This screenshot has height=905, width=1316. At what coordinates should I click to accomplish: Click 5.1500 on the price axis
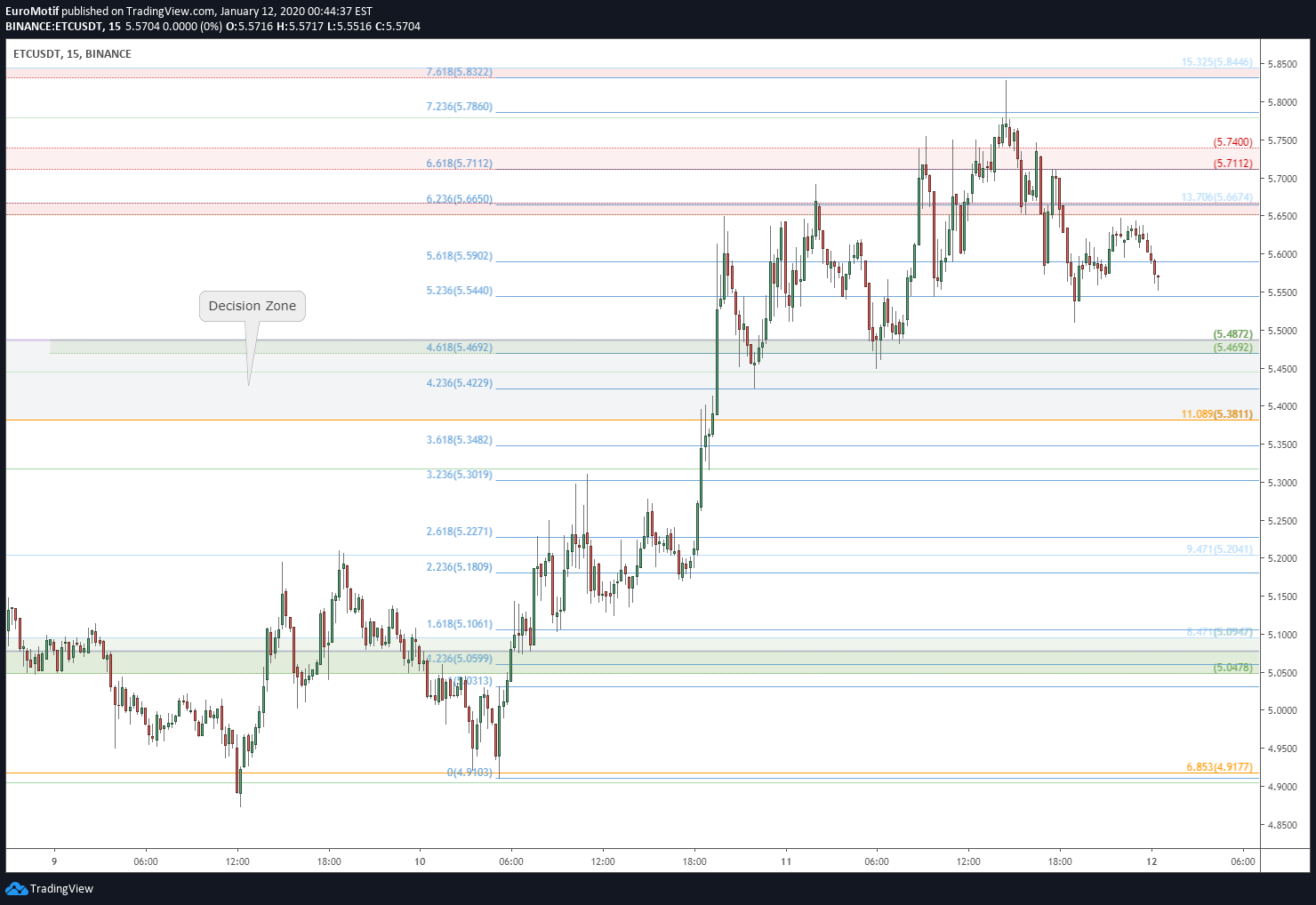pyautogui.click(x=1283, y=597)
